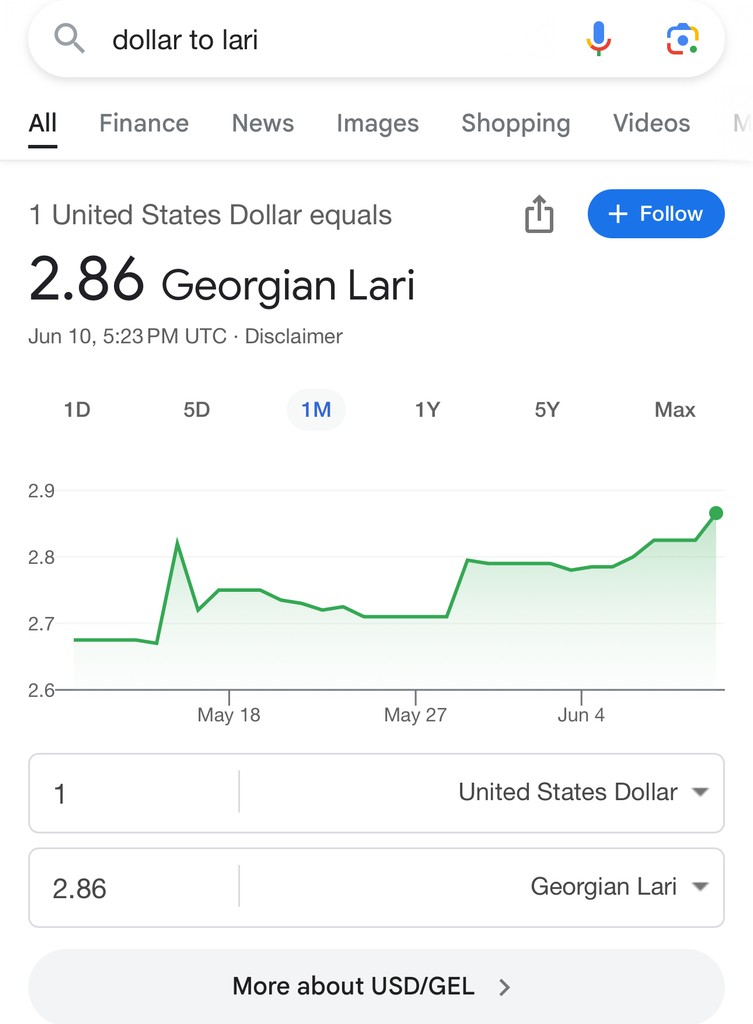Select the 1D chart range
This screenshot has width=753, height=1024.
[76, 409]
